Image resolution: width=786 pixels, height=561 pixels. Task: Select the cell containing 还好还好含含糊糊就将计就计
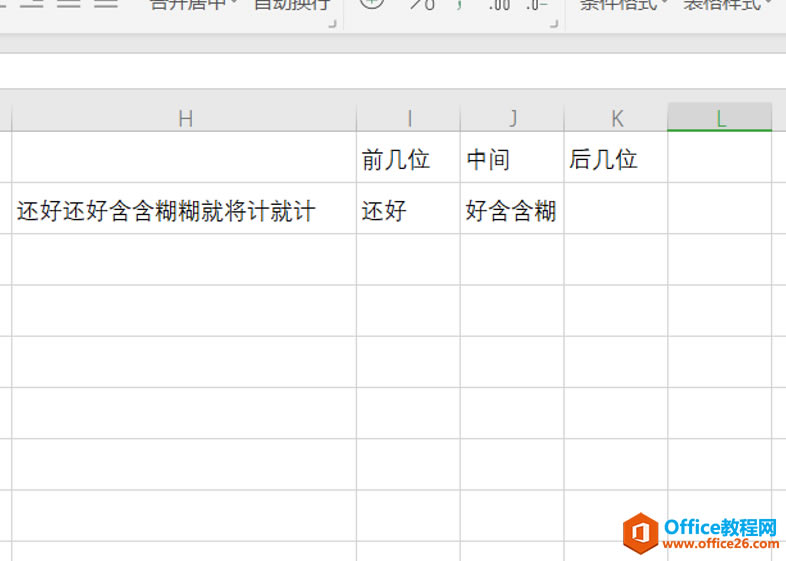pyautogui.click(x=184, y=209)
